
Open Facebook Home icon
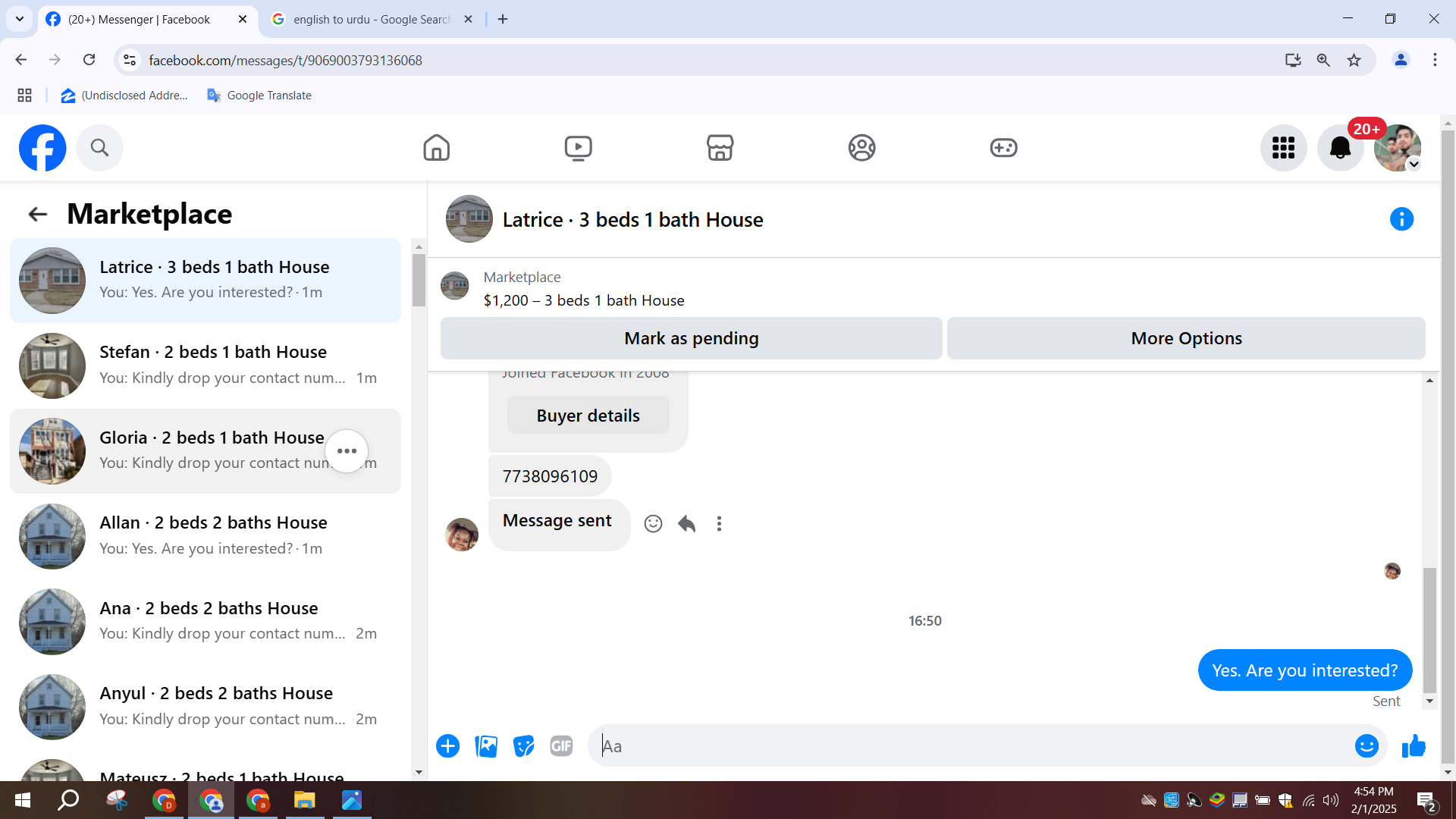pos(436,148)
